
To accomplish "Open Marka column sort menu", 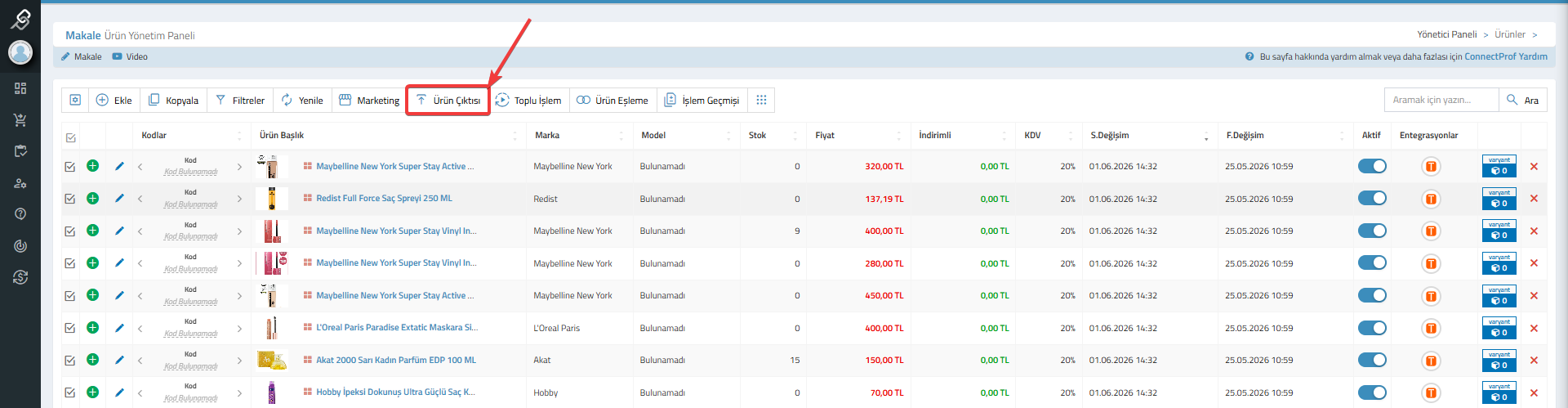I will click(621, 136).
